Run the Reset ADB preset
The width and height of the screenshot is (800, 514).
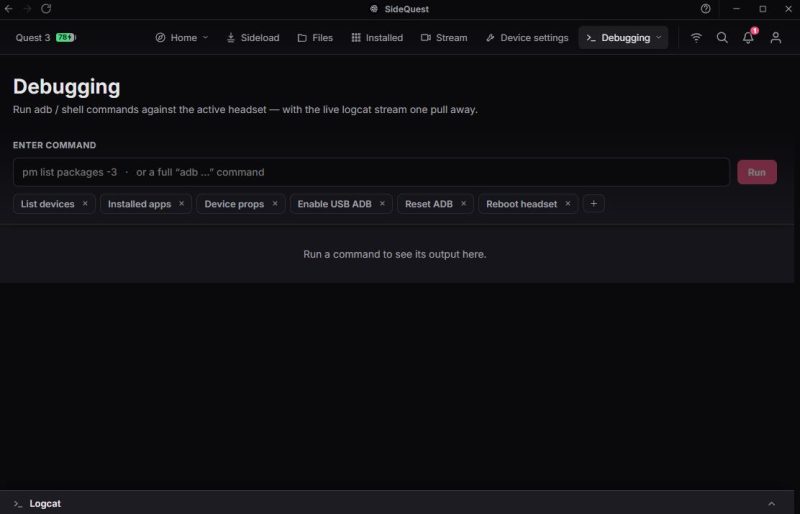[x=429, y=204]
